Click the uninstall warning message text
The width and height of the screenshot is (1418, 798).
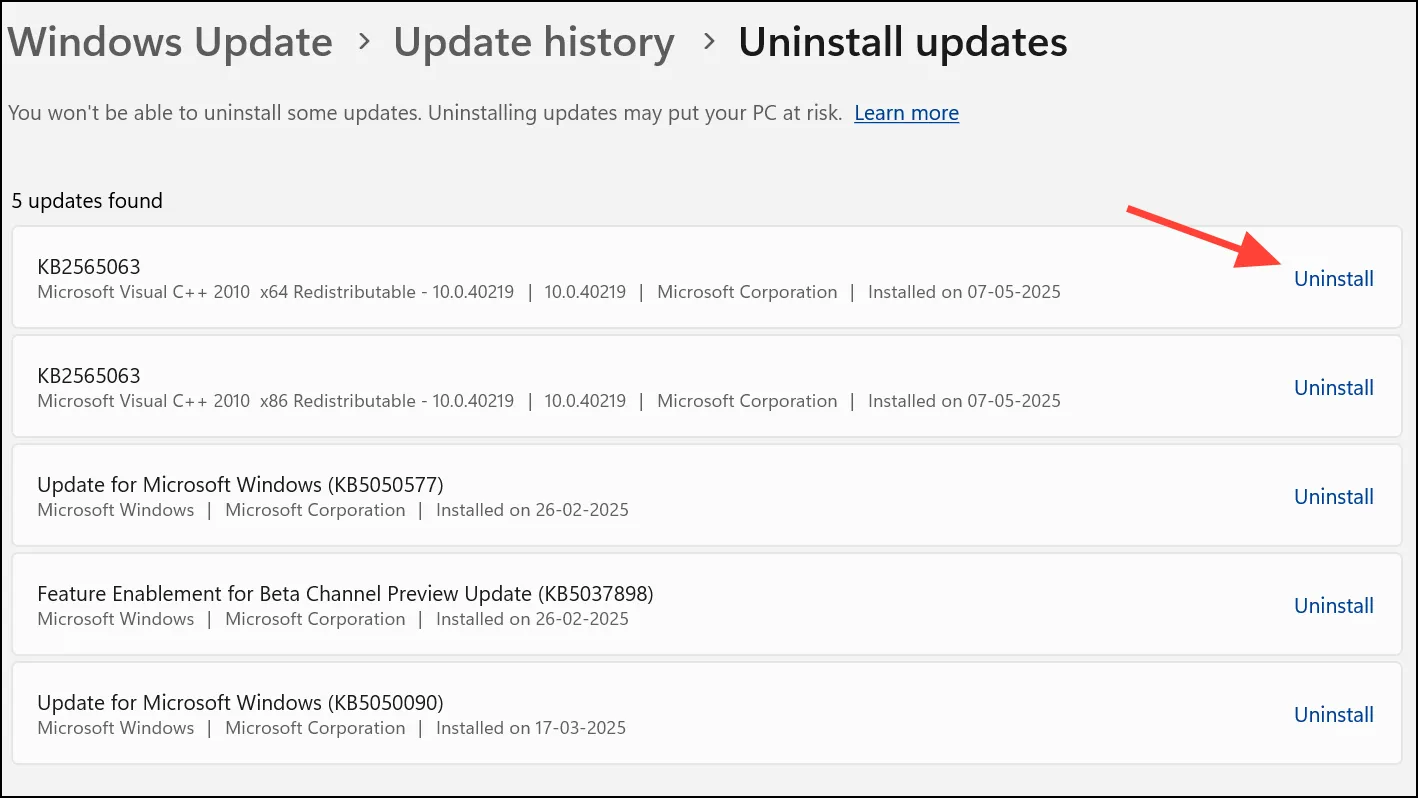tap(425, 113)
